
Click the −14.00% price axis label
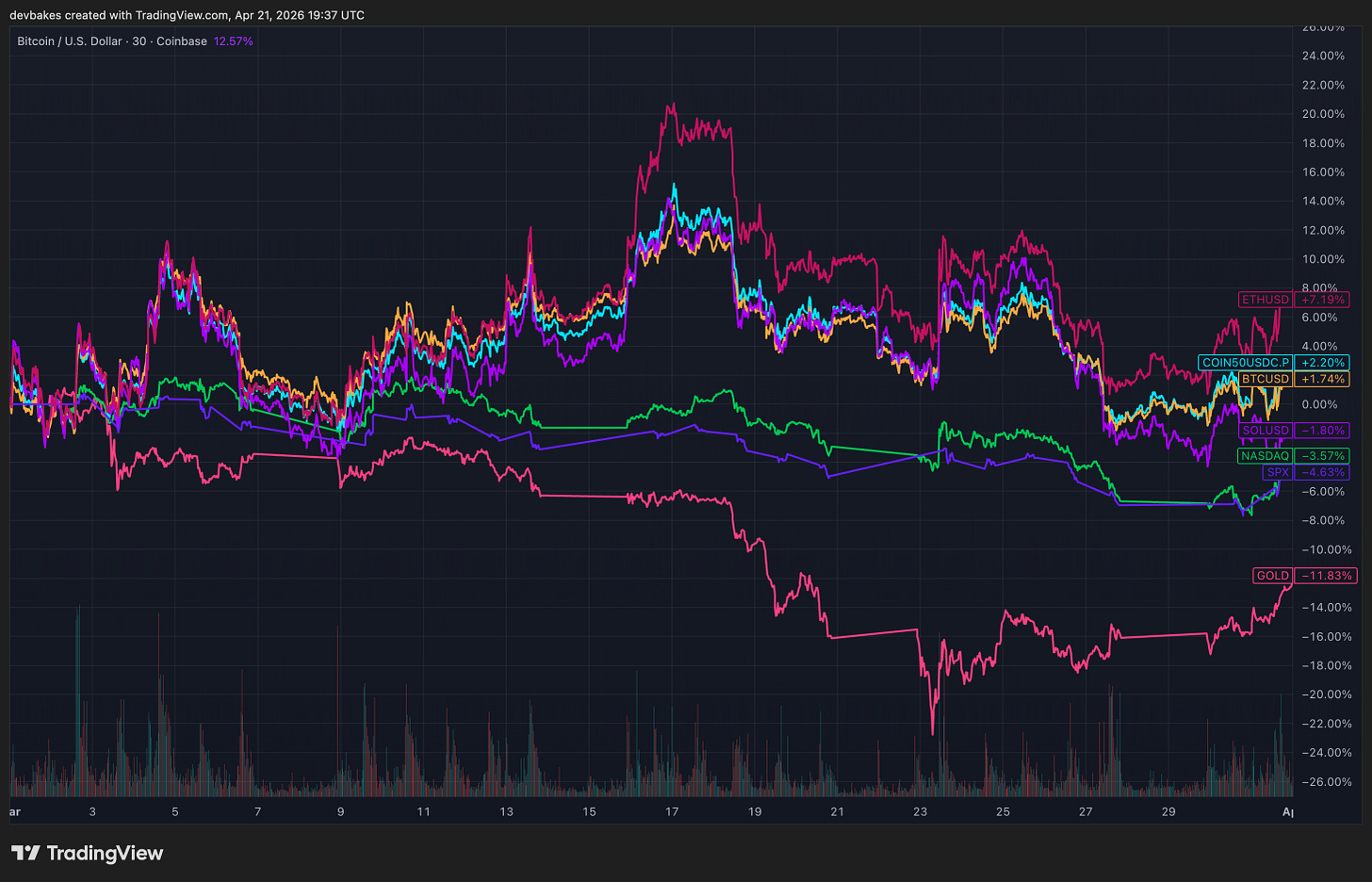click(1325, 608)
